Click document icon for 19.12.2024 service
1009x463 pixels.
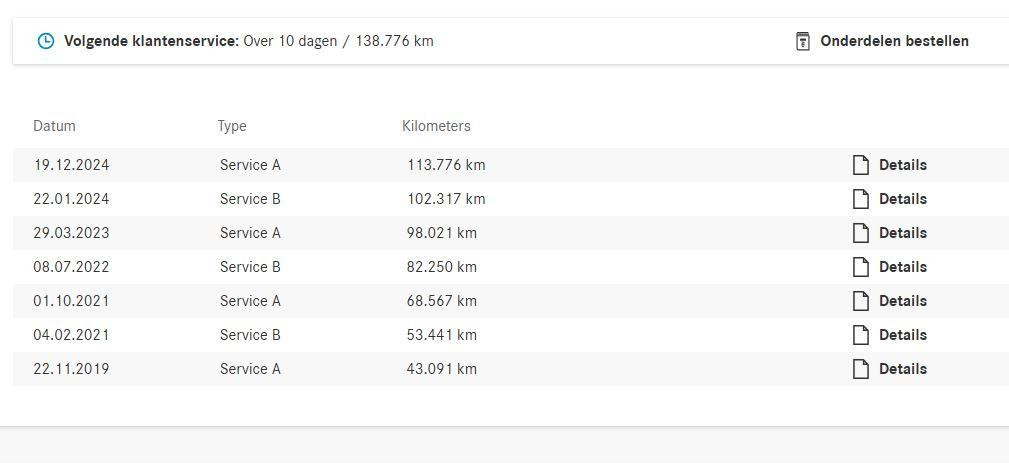click(860, 165)
